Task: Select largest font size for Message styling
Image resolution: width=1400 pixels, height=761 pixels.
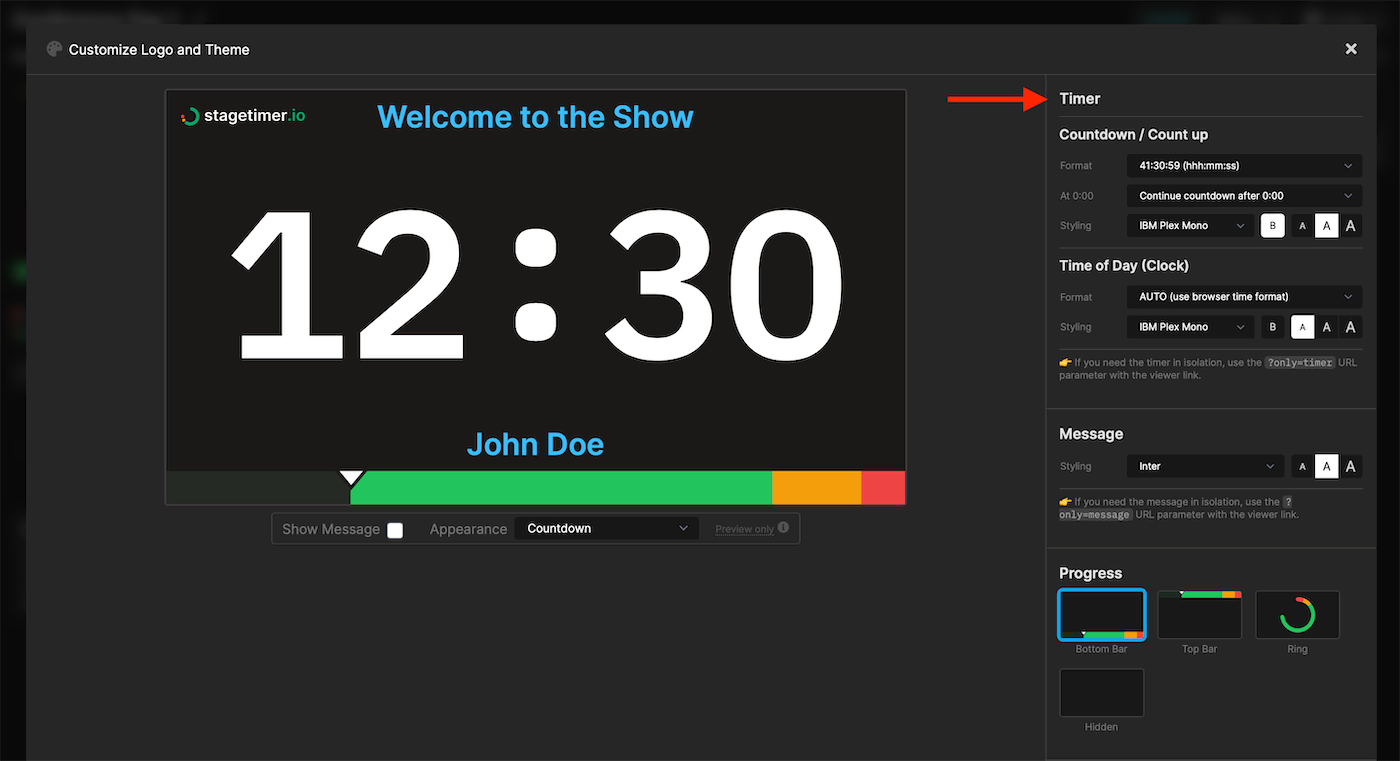Action: [1349, 466]
